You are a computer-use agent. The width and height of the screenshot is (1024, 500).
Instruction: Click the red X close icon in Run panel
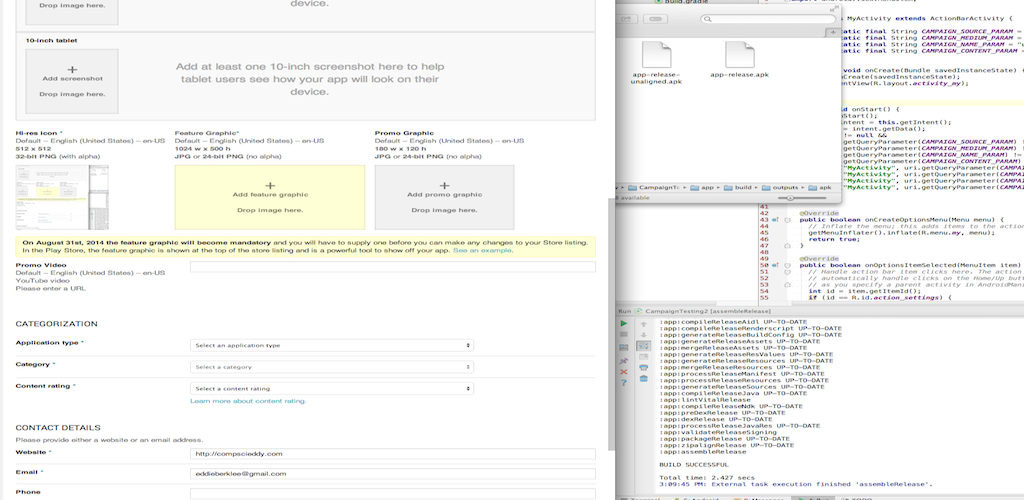[x=625, y=371]
